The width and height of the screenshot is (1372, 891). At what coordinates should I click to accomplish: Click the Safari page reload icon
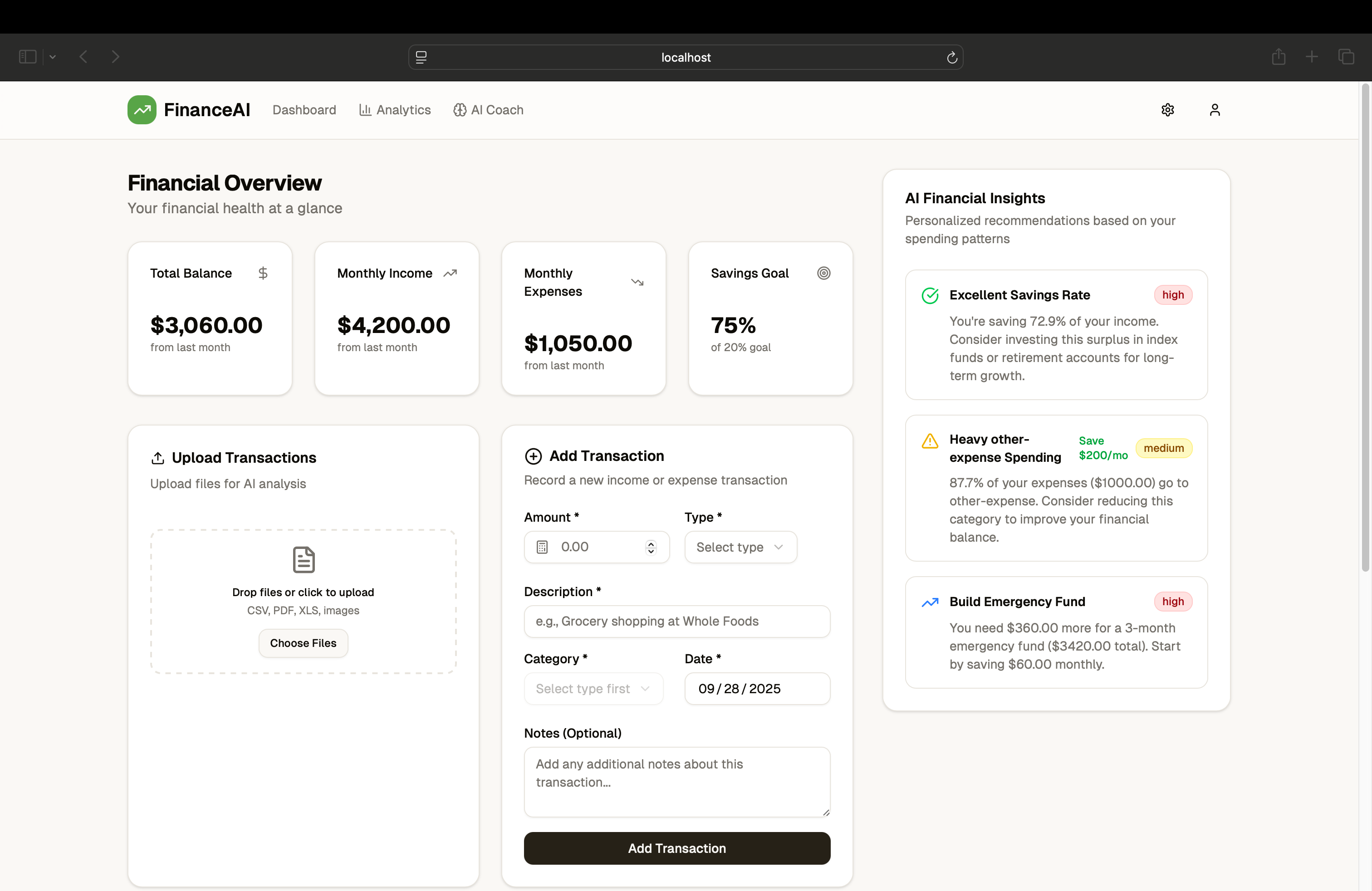[952, 58]
